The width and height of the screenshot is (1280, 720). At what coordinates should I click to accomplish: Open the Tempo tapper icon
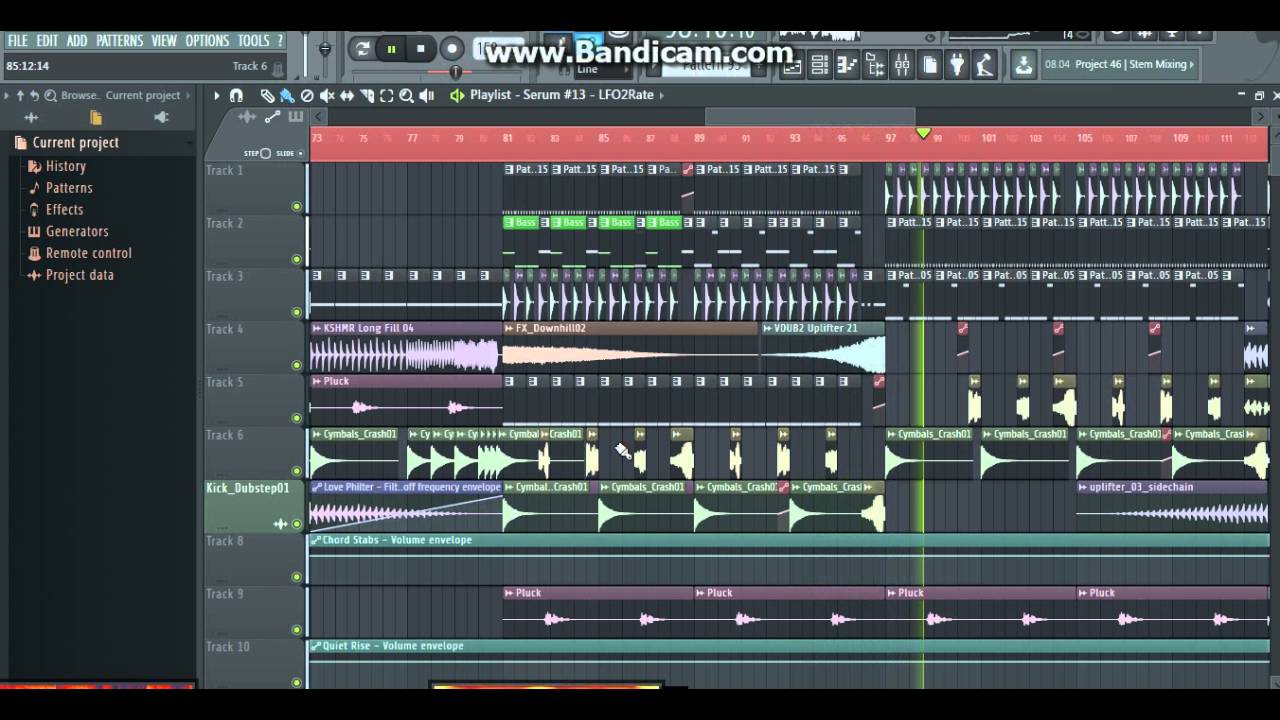click(985, 66)
